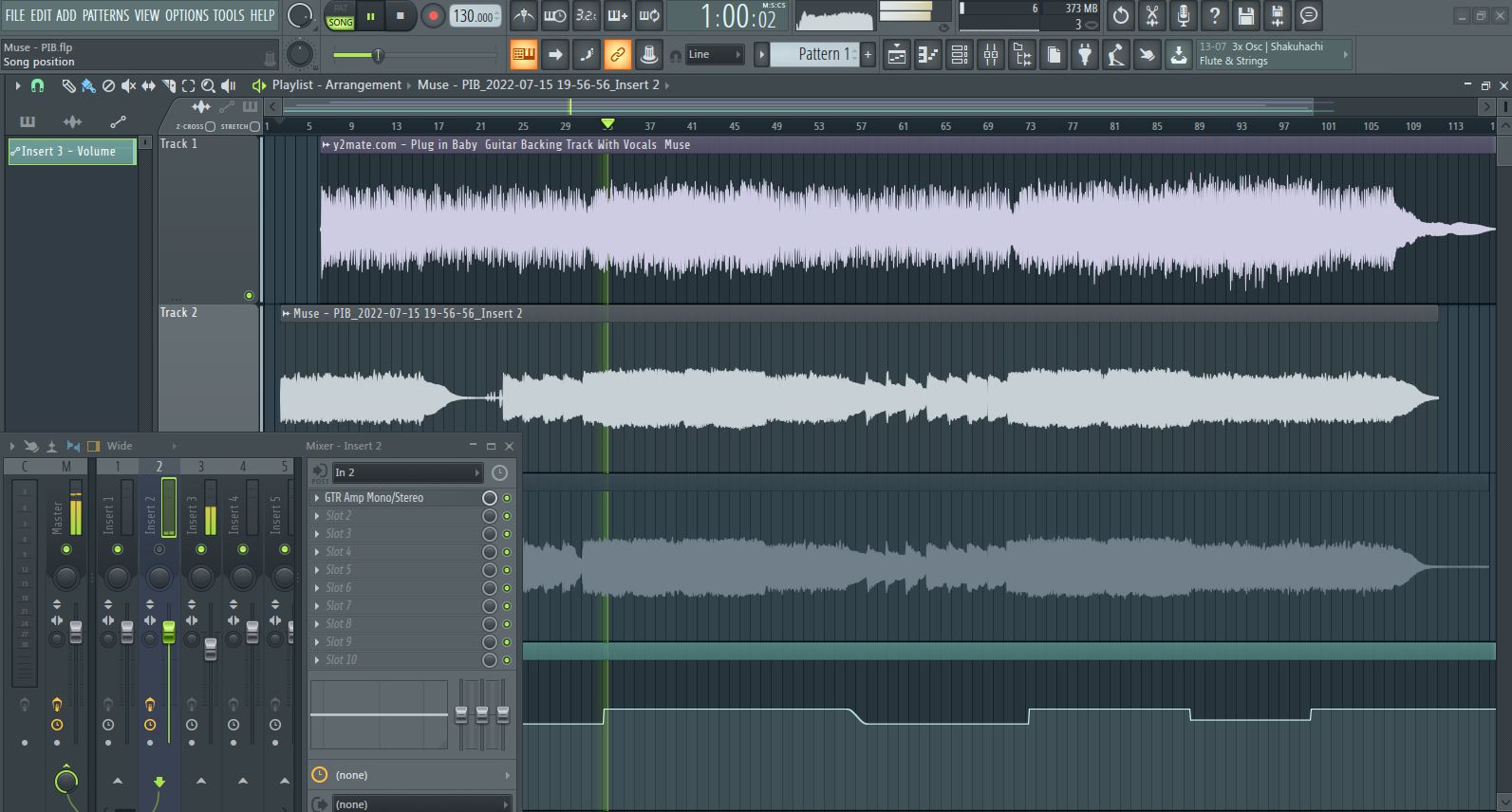Save project with the floppy disk icon
The width and height of the screenshot is (1512, 812).
(x=1246, y=15)
